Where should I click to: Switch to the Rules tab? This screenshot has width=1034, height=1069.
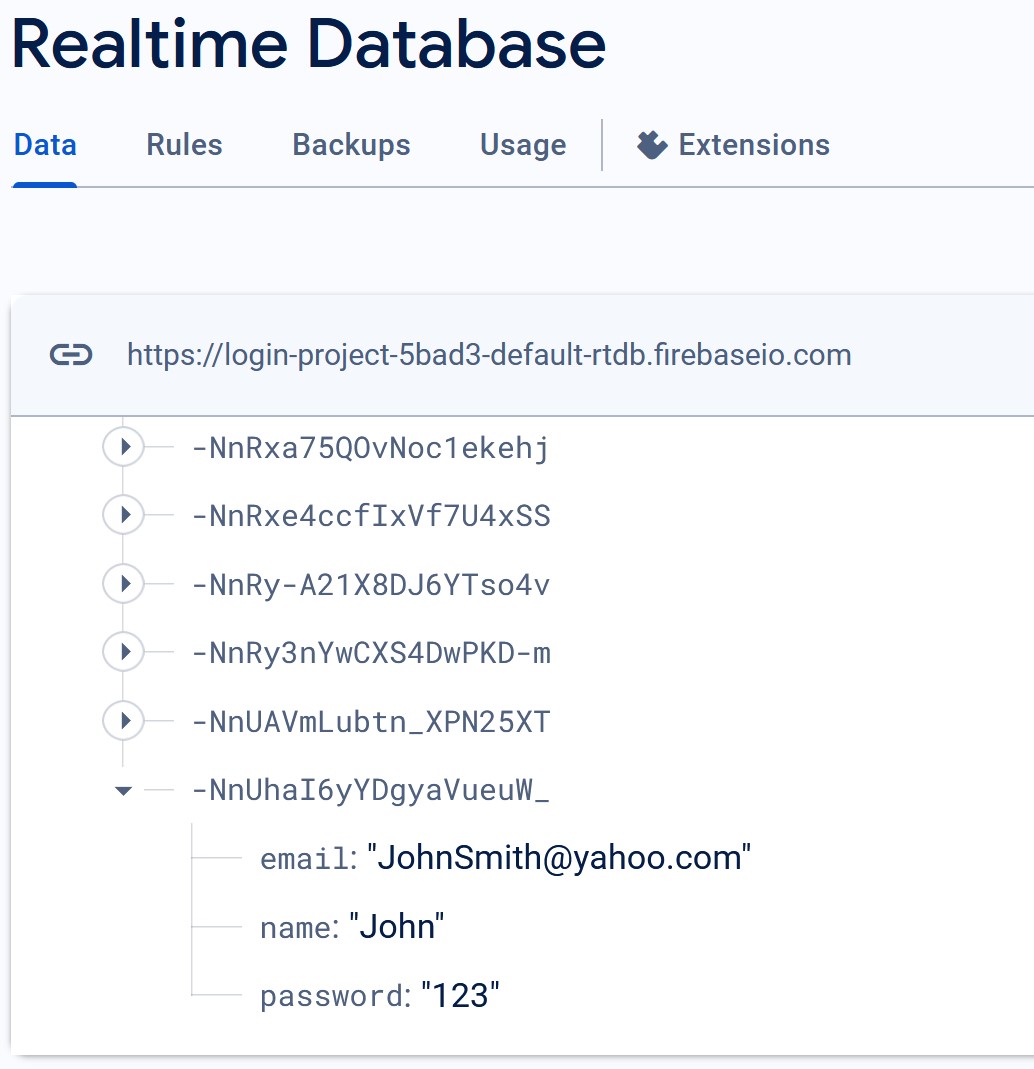[x=185, y=145]
